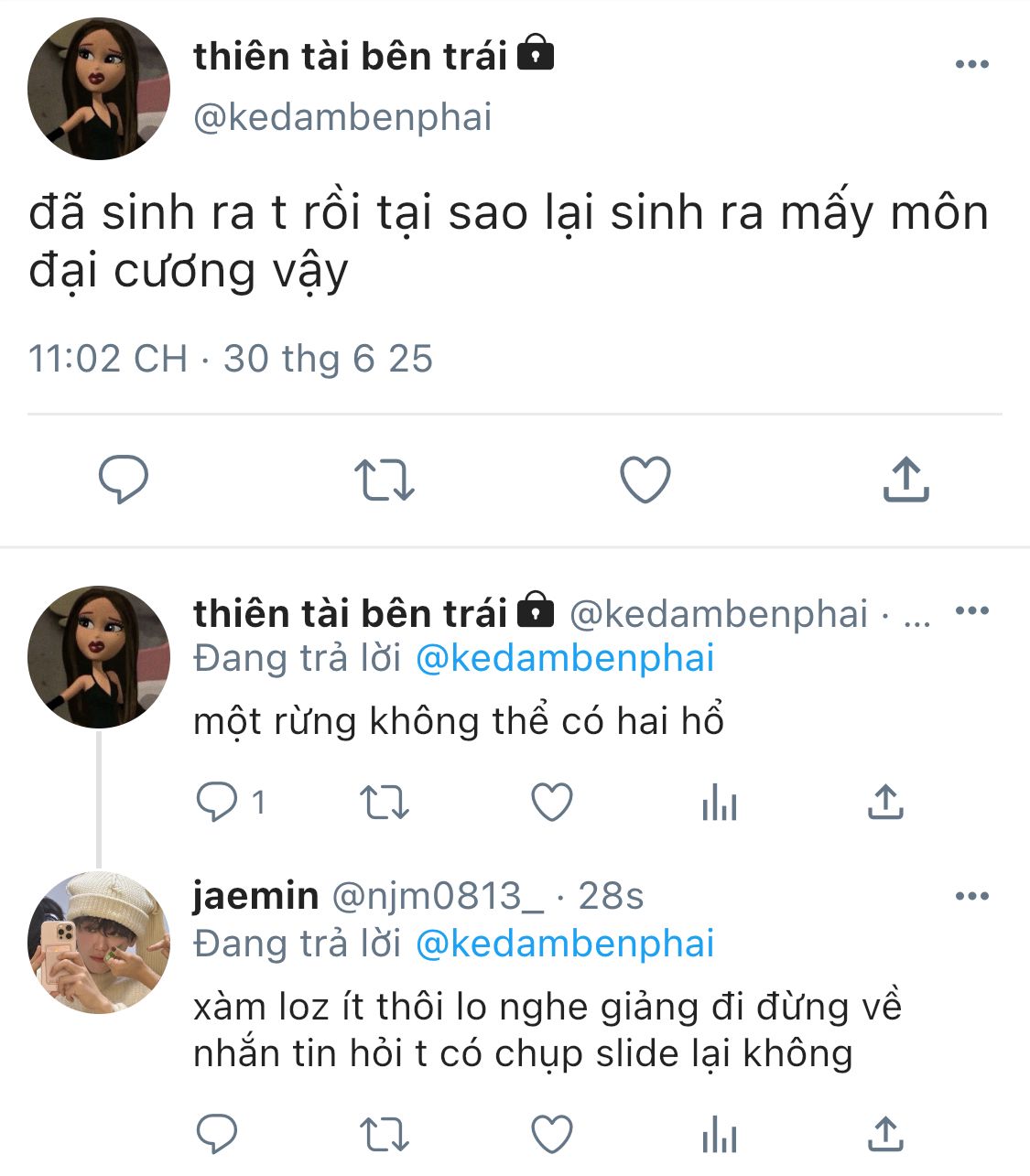This screenshot has width=1030, height=1176.
Task: Share jaemin's reply
Action: pos(885,1134)
